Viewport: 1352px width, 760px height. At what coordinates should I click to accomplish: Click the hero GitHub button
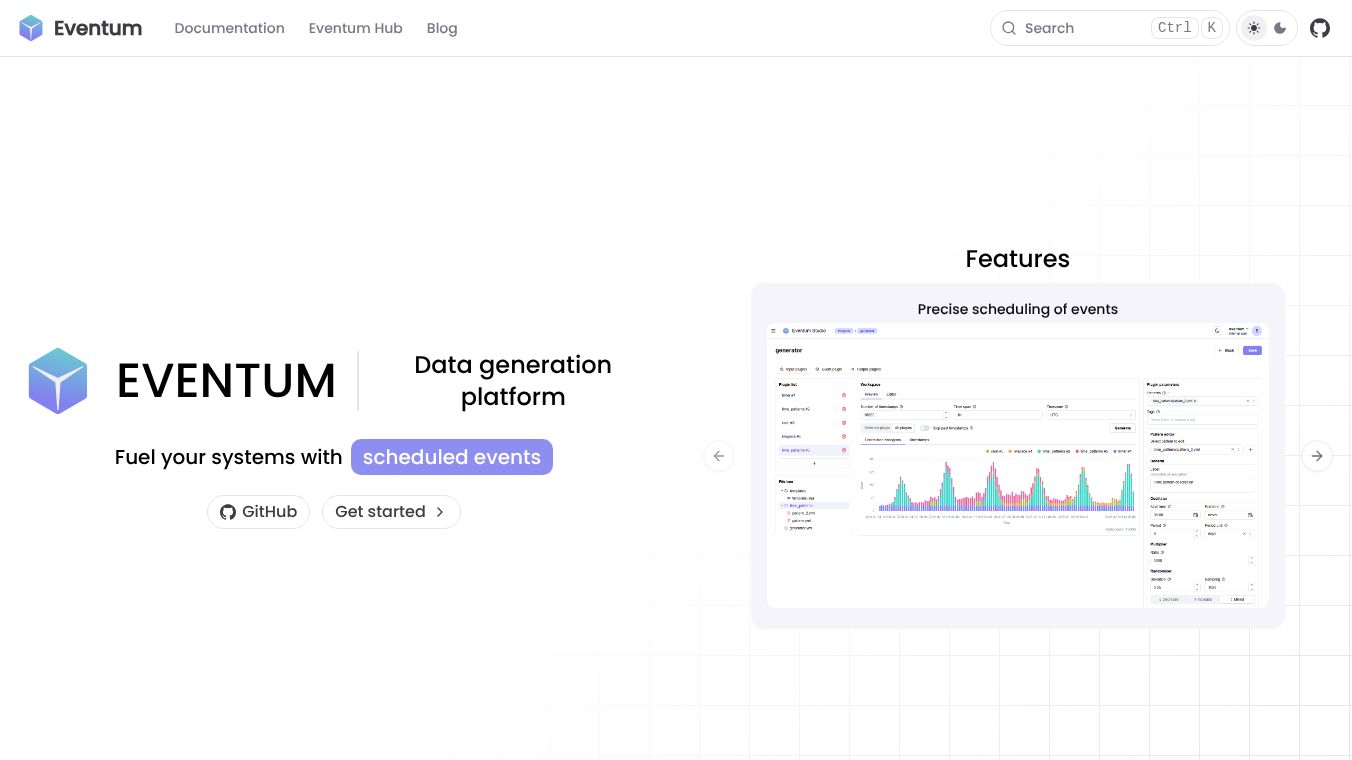pyautogui.click(x=258, y=512)
